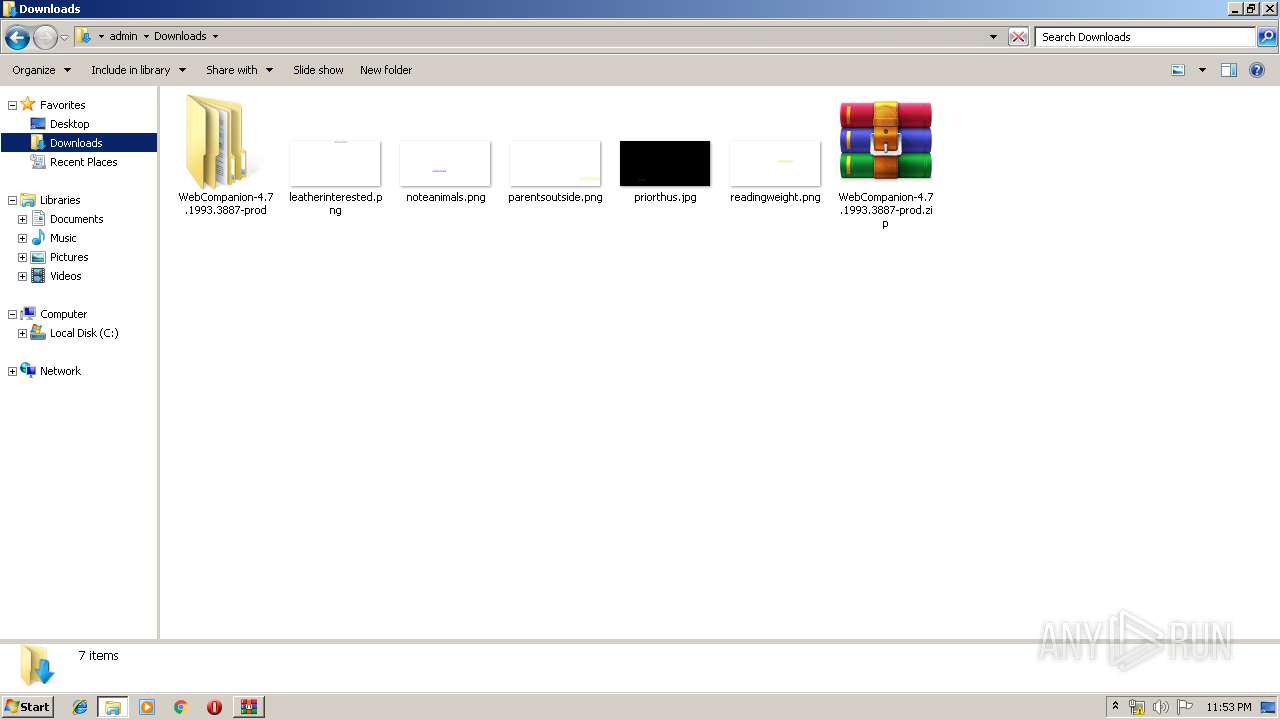Screen dimensions: 1280x720
Task: Expand the Pictures library node
Action: point(22,257)
